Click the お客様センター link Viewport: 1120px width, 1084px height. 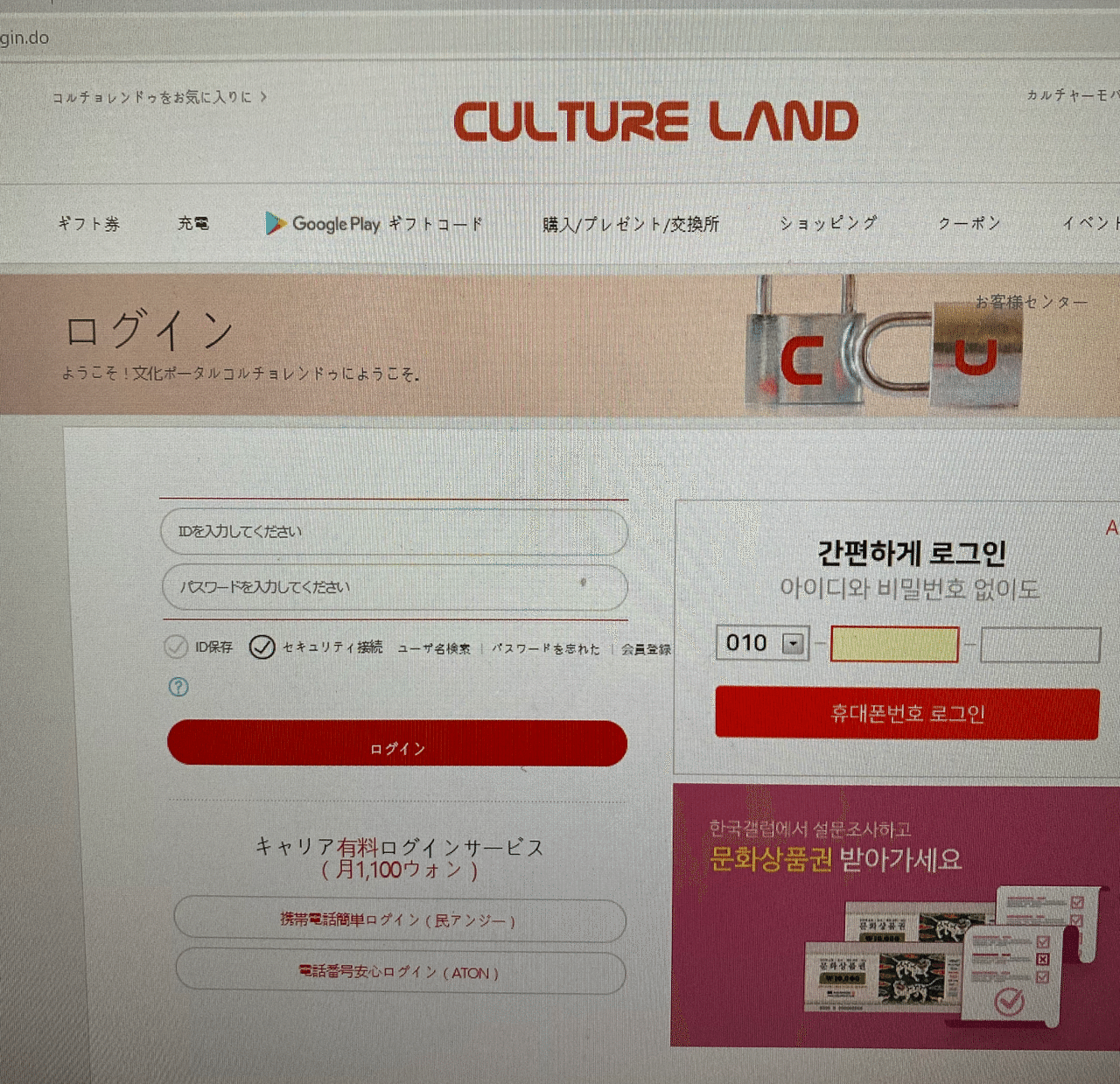[x=1032, y=302]
